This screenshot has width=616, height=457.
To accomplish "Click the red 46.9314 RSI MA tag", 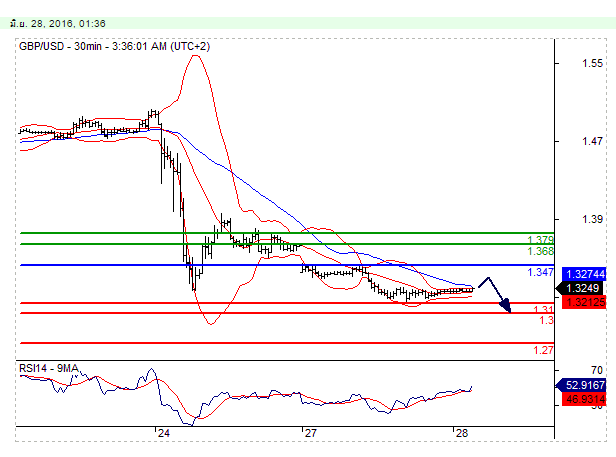I will pos(584,399).
